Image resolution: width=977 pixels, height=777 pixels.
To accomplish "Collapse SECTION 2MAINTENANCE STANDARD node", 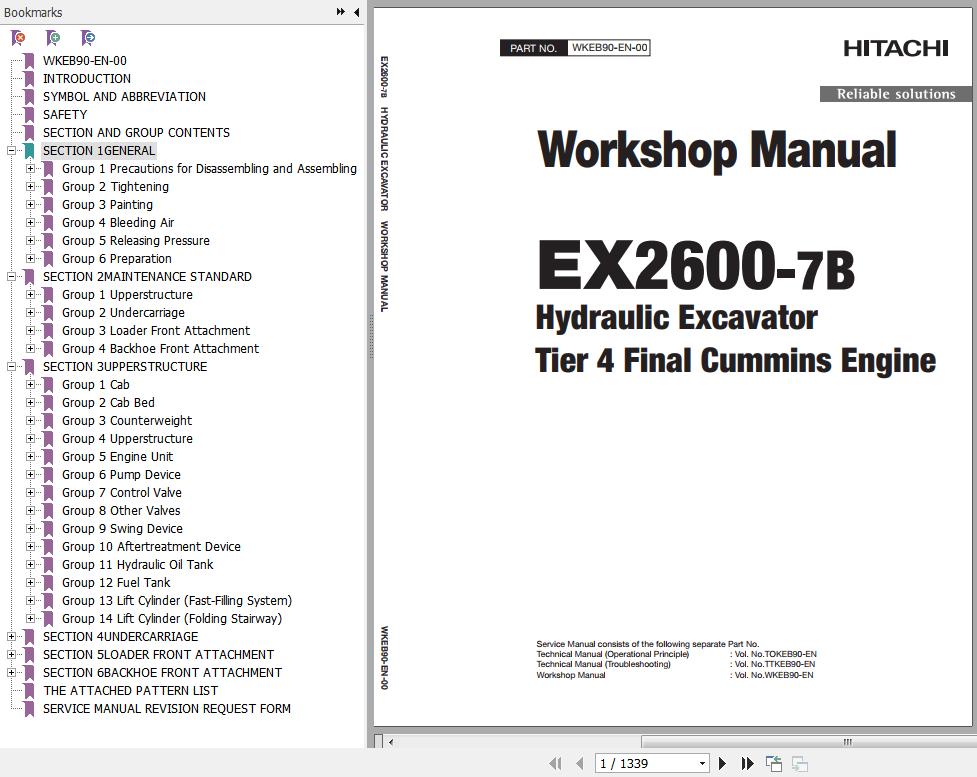I will click(11, 277).
